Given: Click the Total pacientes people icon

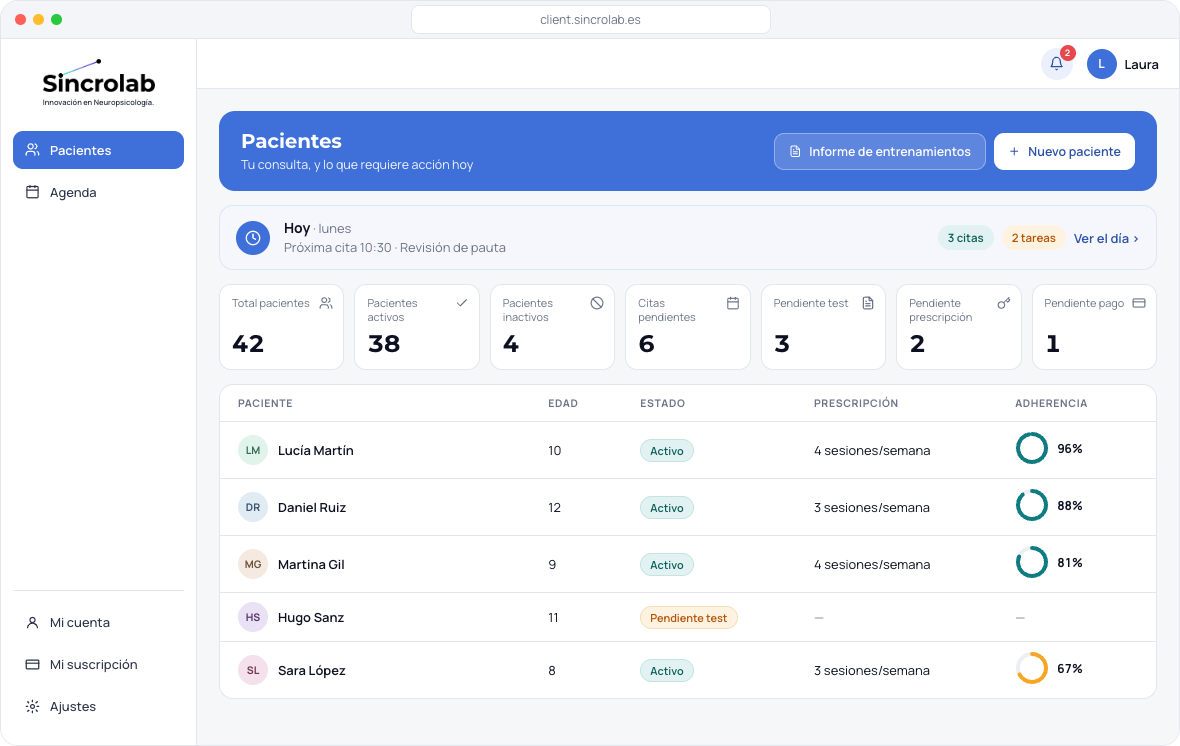Looking at the screenshot, I should tap(326, 303).
